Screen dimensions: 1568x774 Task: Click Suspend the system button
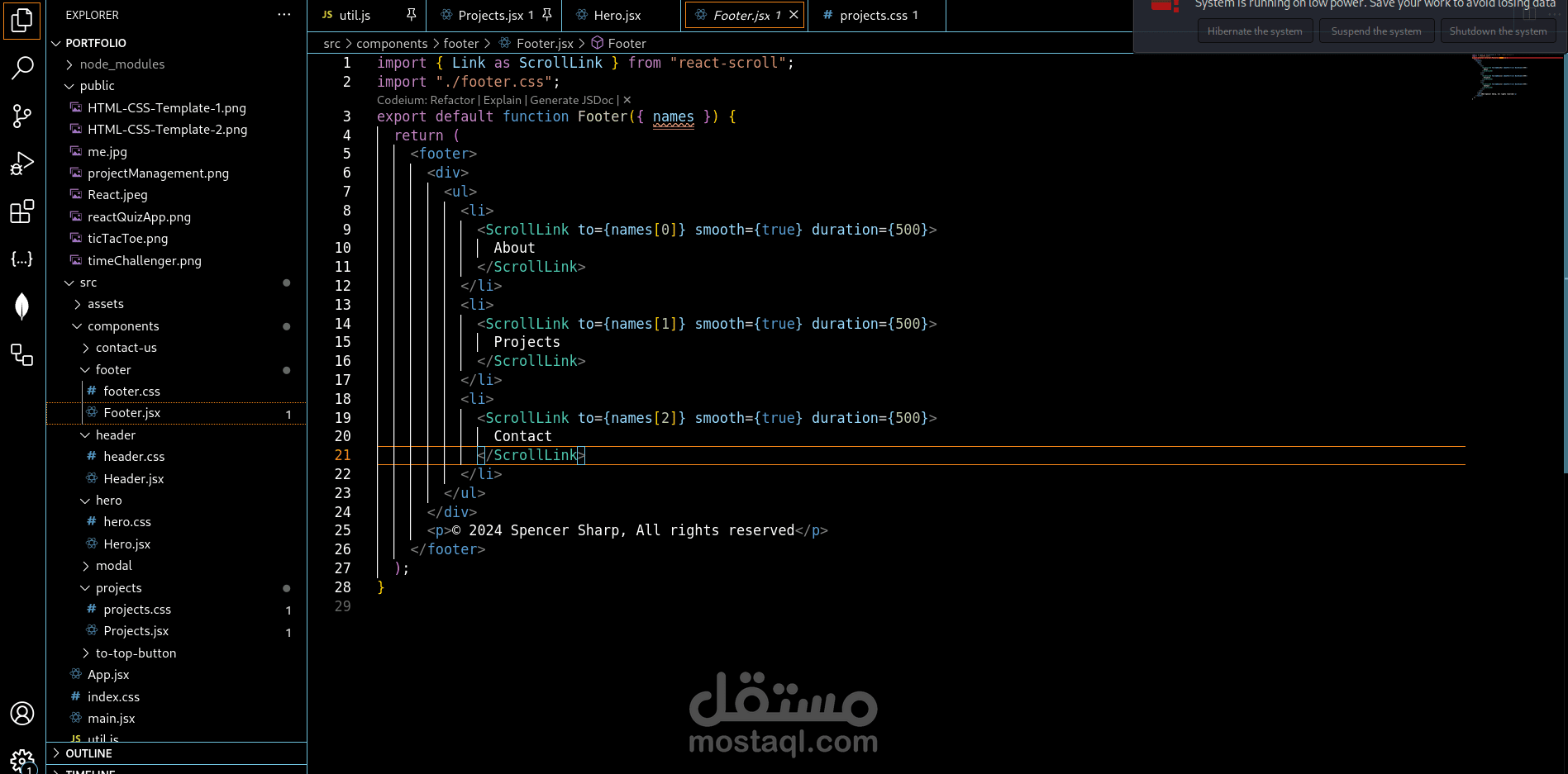1376,31
